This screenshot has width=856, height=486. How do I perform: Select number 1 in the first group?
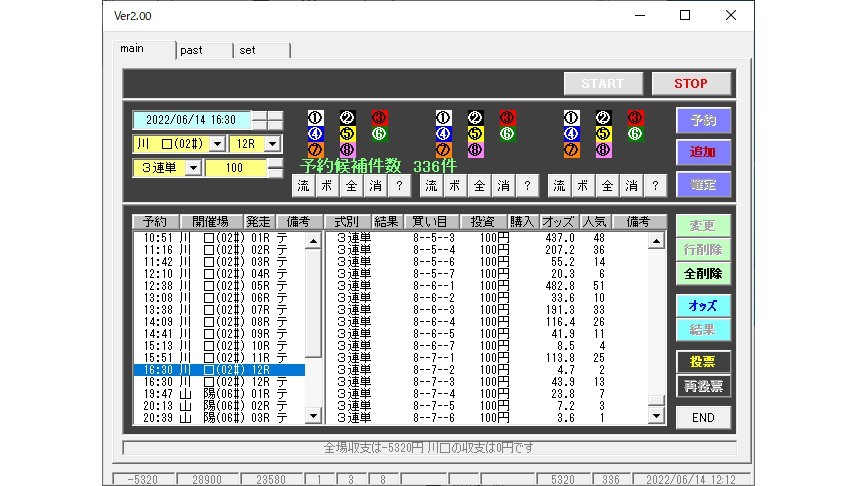pos(315,118)
